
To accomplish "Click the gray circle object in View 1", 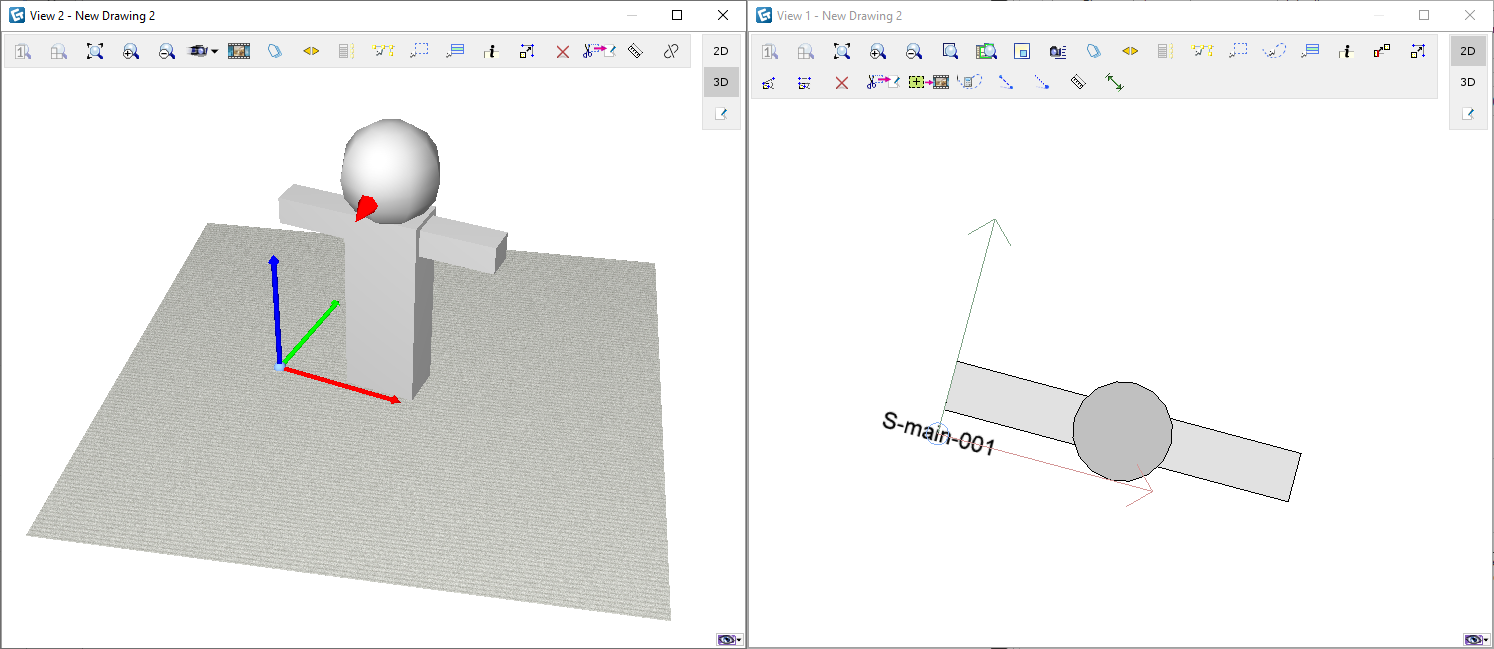I will tap(1123, 430).
